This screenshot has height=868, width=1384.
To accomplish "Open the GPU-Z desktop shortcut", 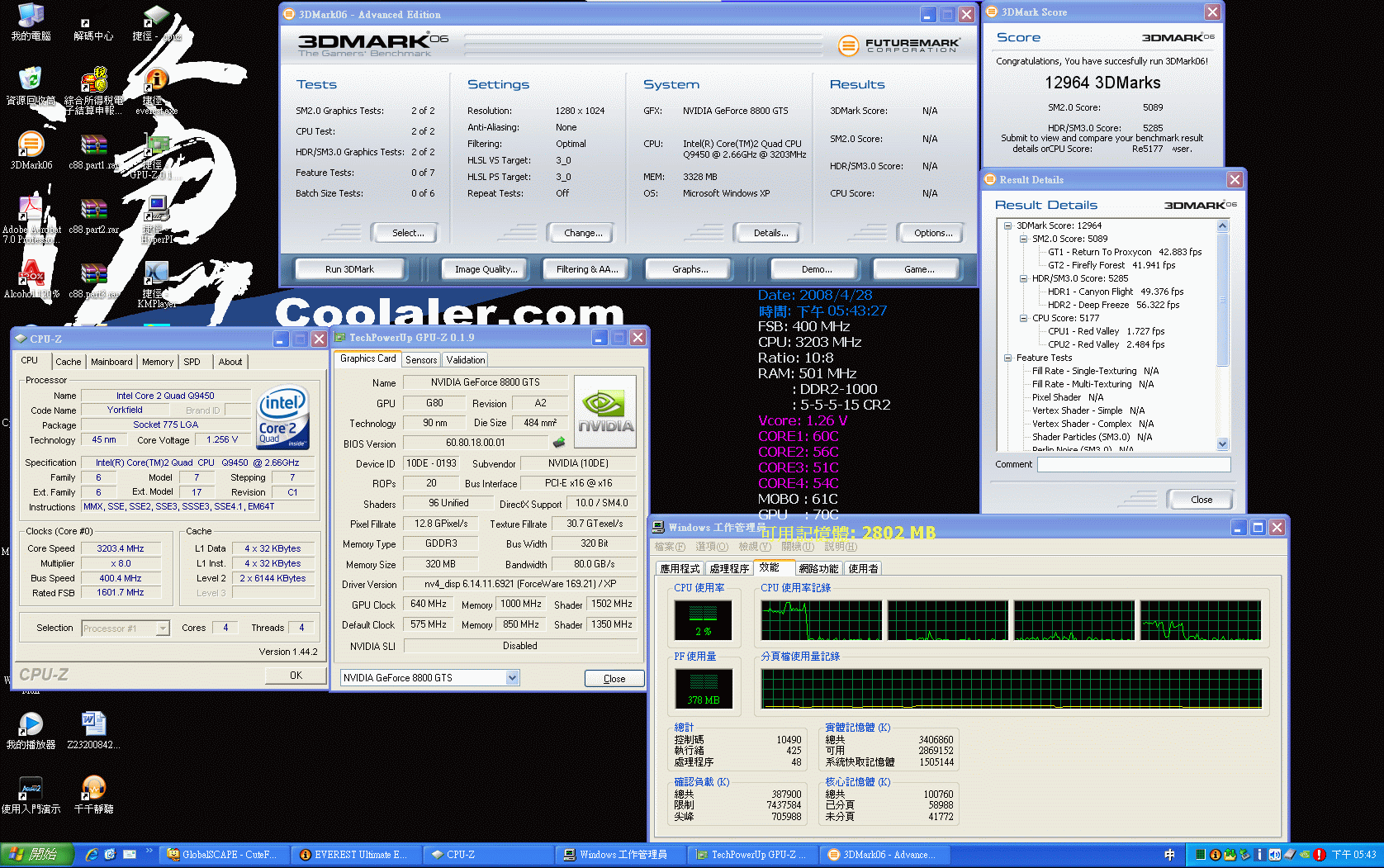I will coord(156,155).
